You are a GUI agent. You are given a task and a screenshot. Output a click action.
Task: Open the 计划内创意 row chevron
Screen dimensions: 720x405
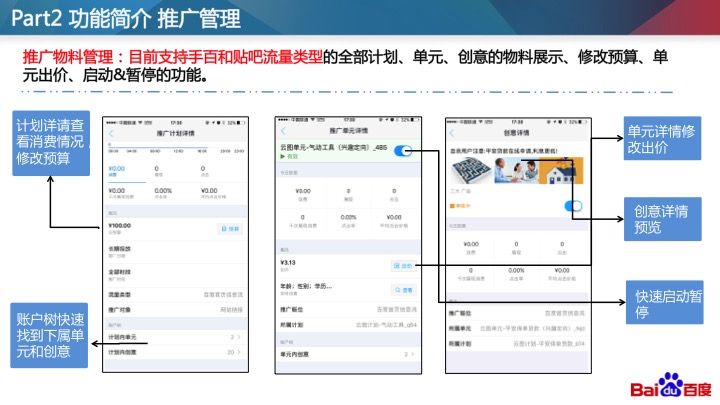point(238,352)
